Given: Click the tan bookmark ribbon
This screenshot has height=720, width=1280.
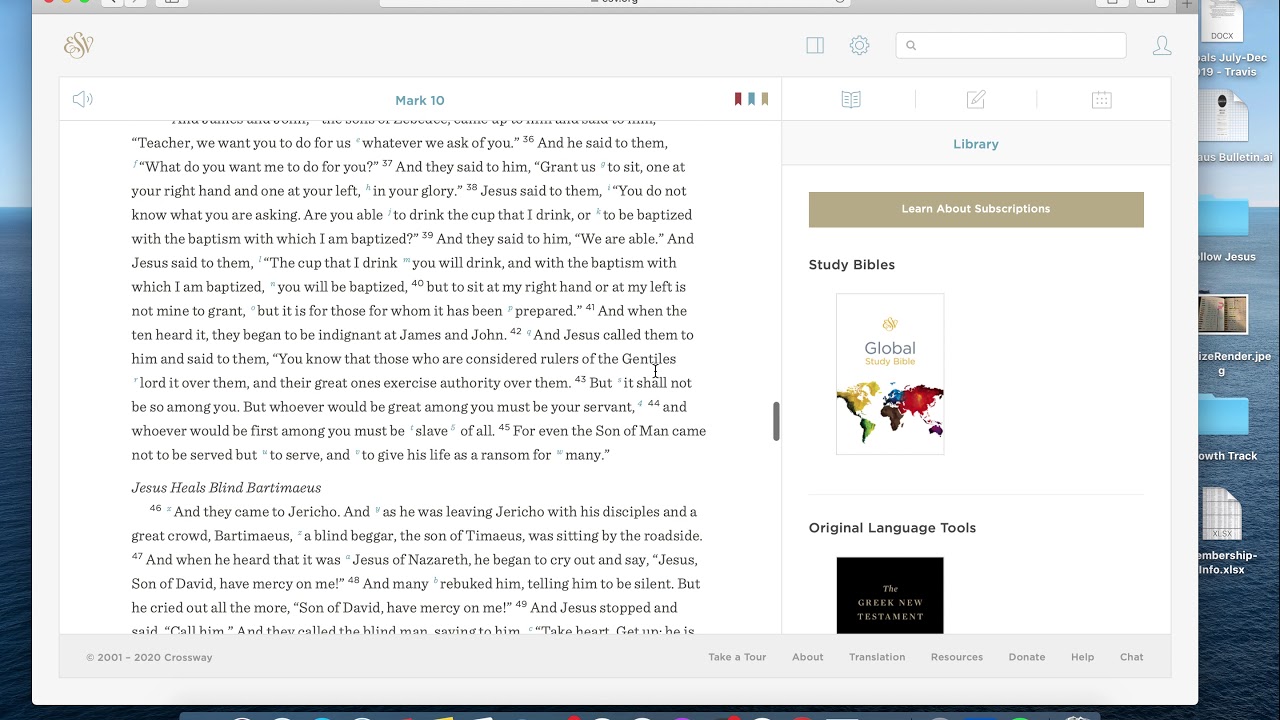Looking at the screenshot, I should [765, 99].
